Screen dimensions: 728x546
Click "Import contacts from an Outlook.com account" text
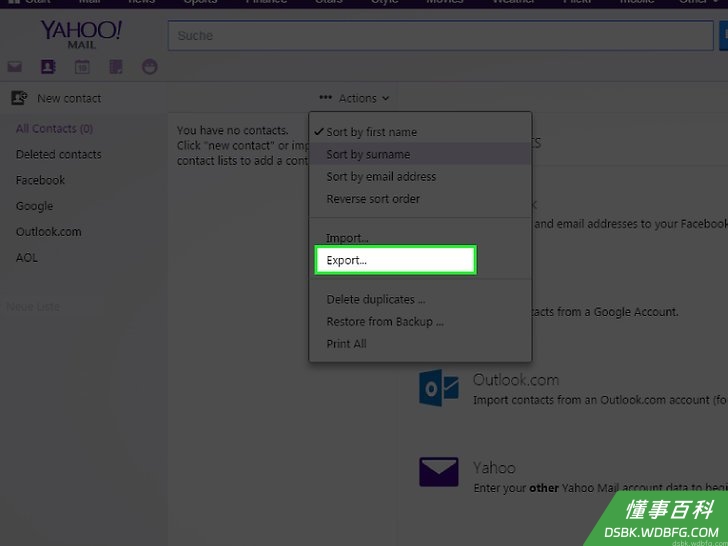click(x=591, y=400)
